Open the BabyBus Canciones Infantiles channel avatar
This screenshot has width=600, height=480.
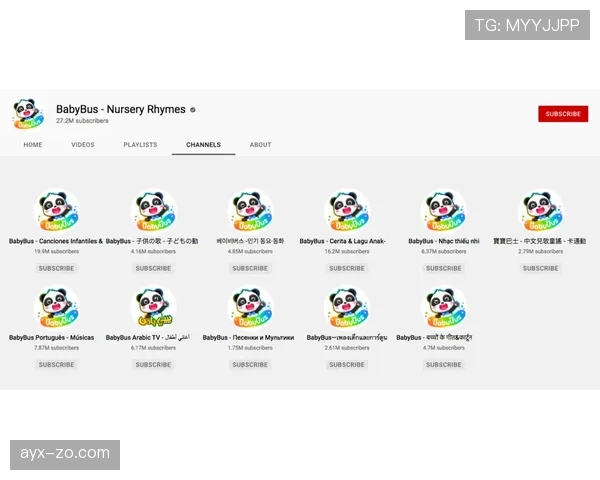(56, 211)
